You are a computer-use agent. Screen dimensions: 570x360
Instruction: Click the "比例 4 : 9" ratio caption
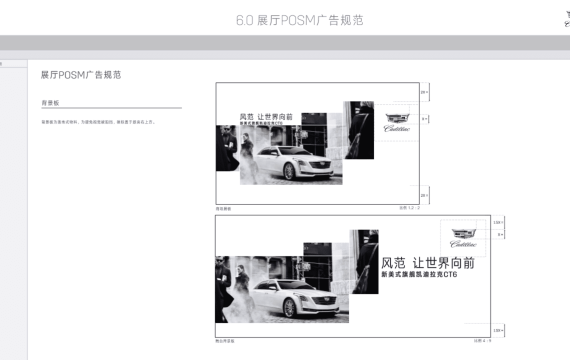pyautogui.click(x=482, y=341)
